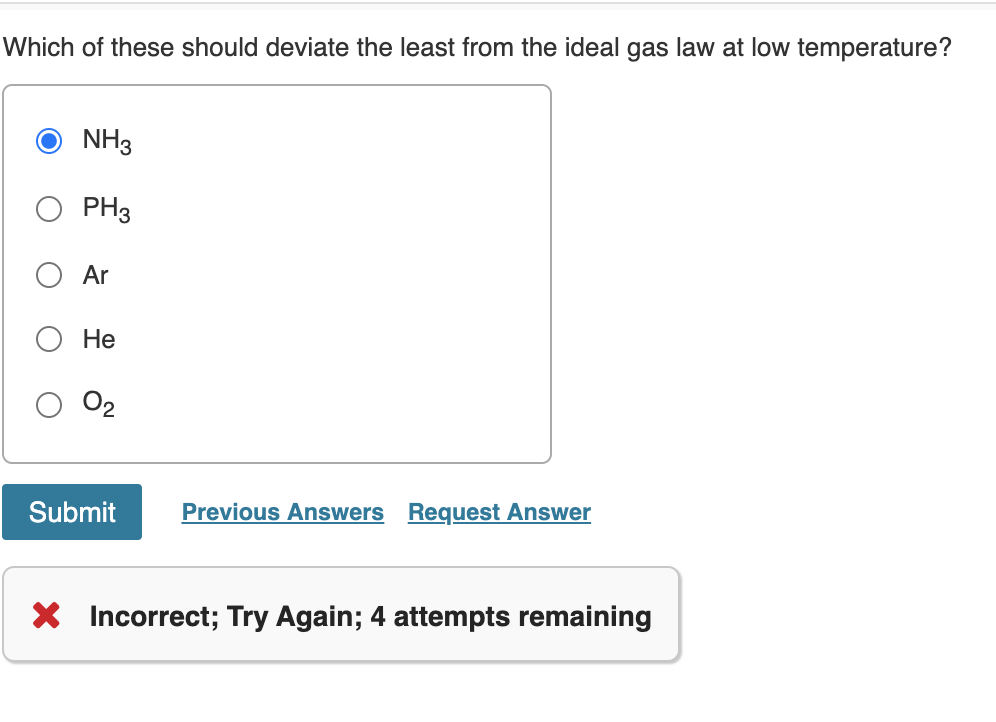Click the currently selected NH3 option
996x722 pixels.
point(48,141)
